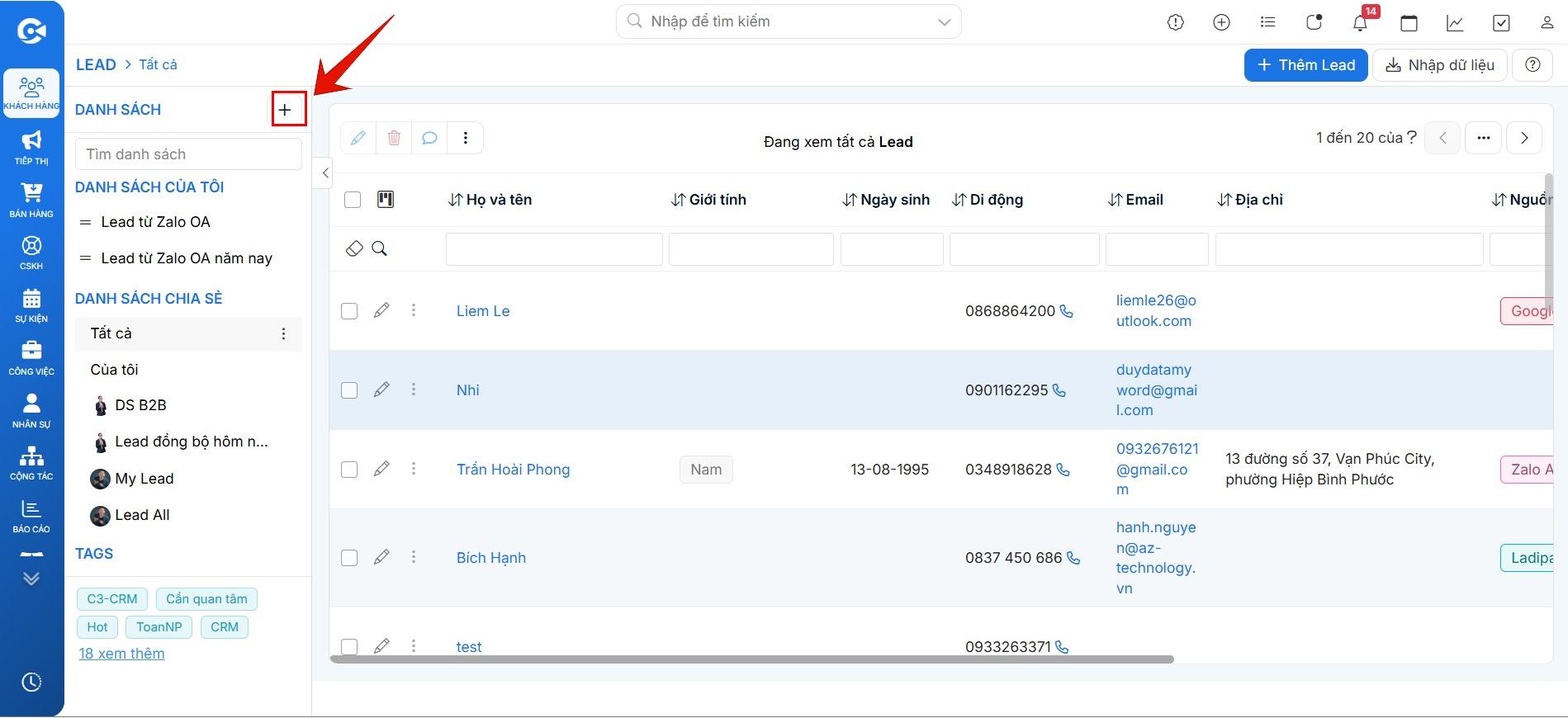The image size is (1568, 718).
Task: Open the user profile icon
Action: 1547,22
